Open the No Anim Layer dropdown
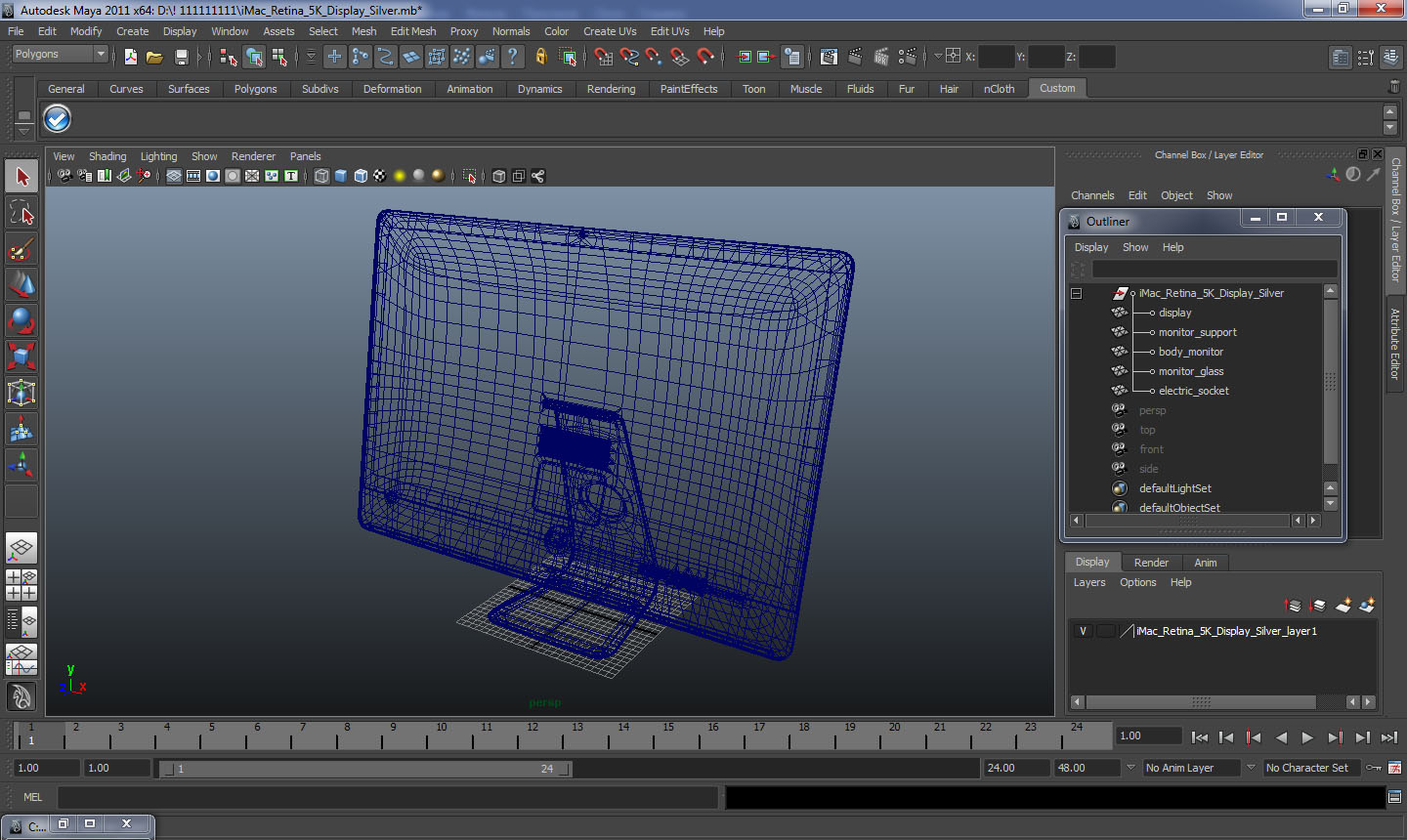Viewport: 1407px width, 840px height. [1191, 768]
